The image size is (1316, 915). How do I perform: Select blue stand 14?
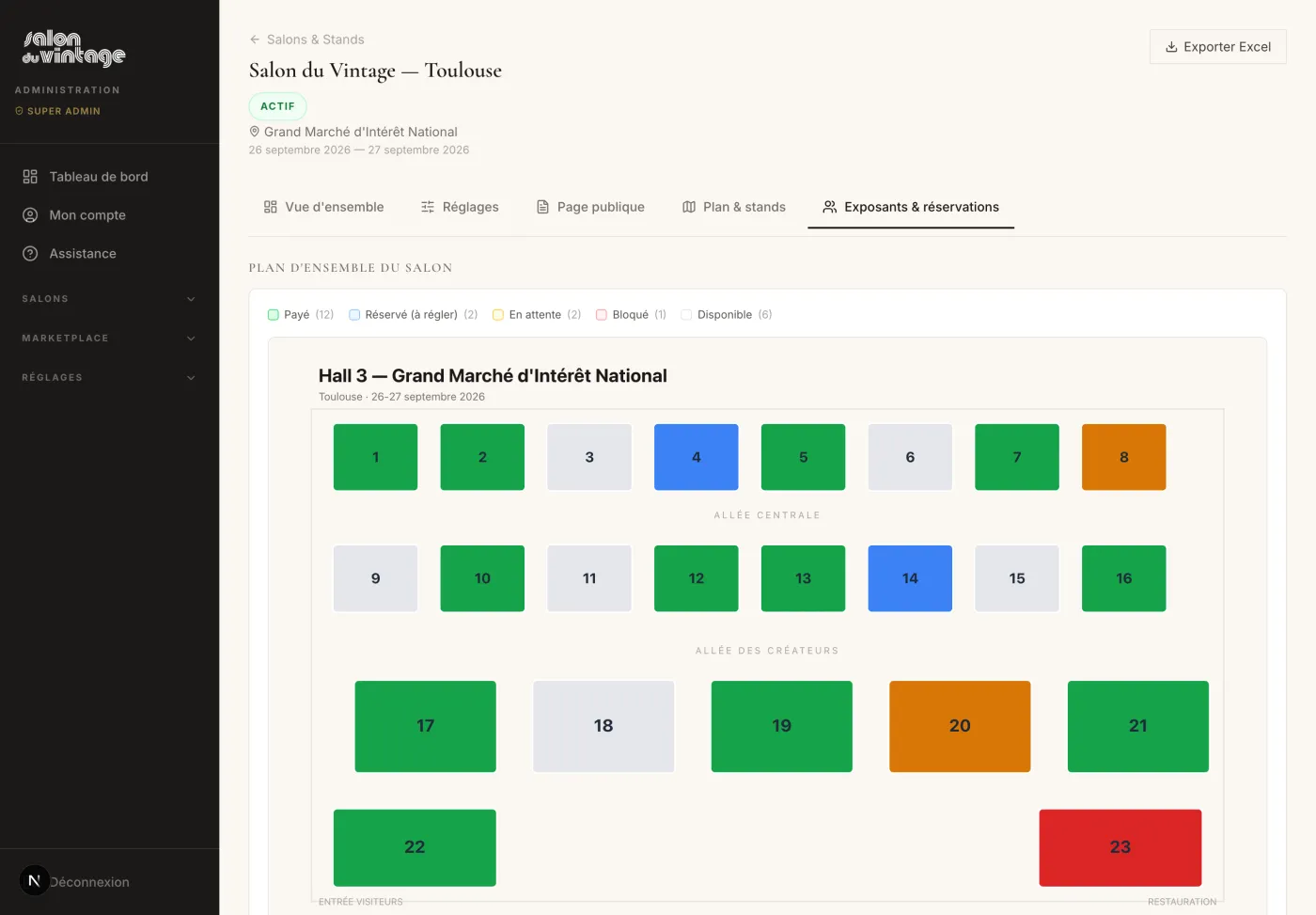(910, 578)
